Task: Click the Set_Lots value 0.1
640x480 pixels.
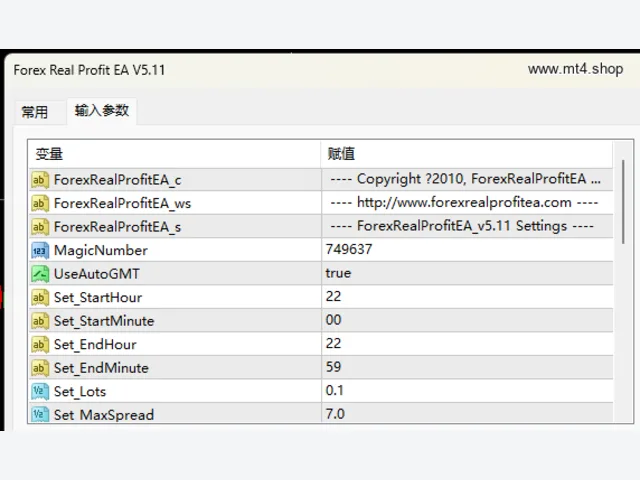Action: [x=334, y=390]
